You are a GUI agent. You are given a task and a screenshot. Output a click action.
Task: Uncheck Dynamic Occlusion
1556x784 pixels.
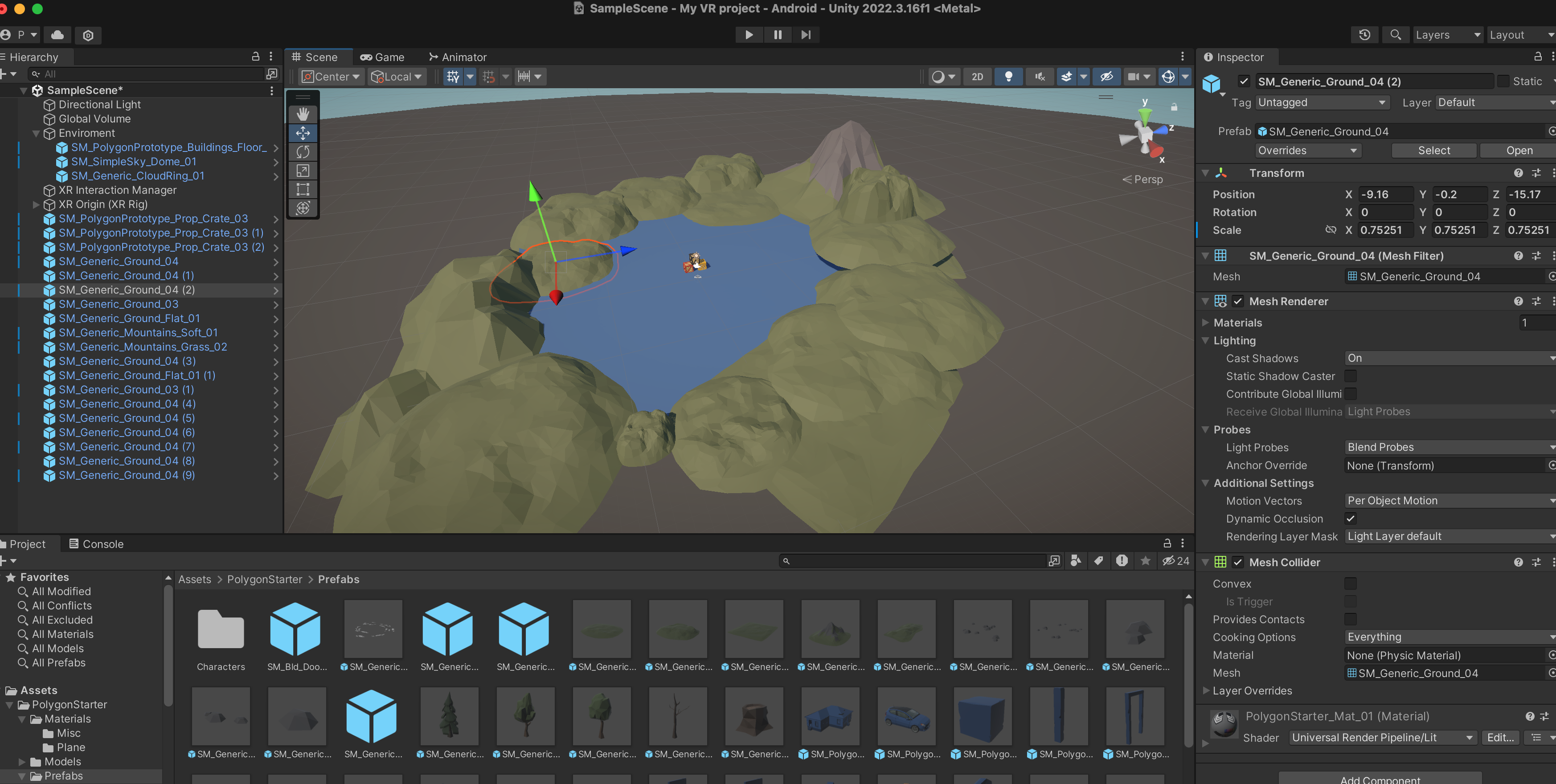1350,518
